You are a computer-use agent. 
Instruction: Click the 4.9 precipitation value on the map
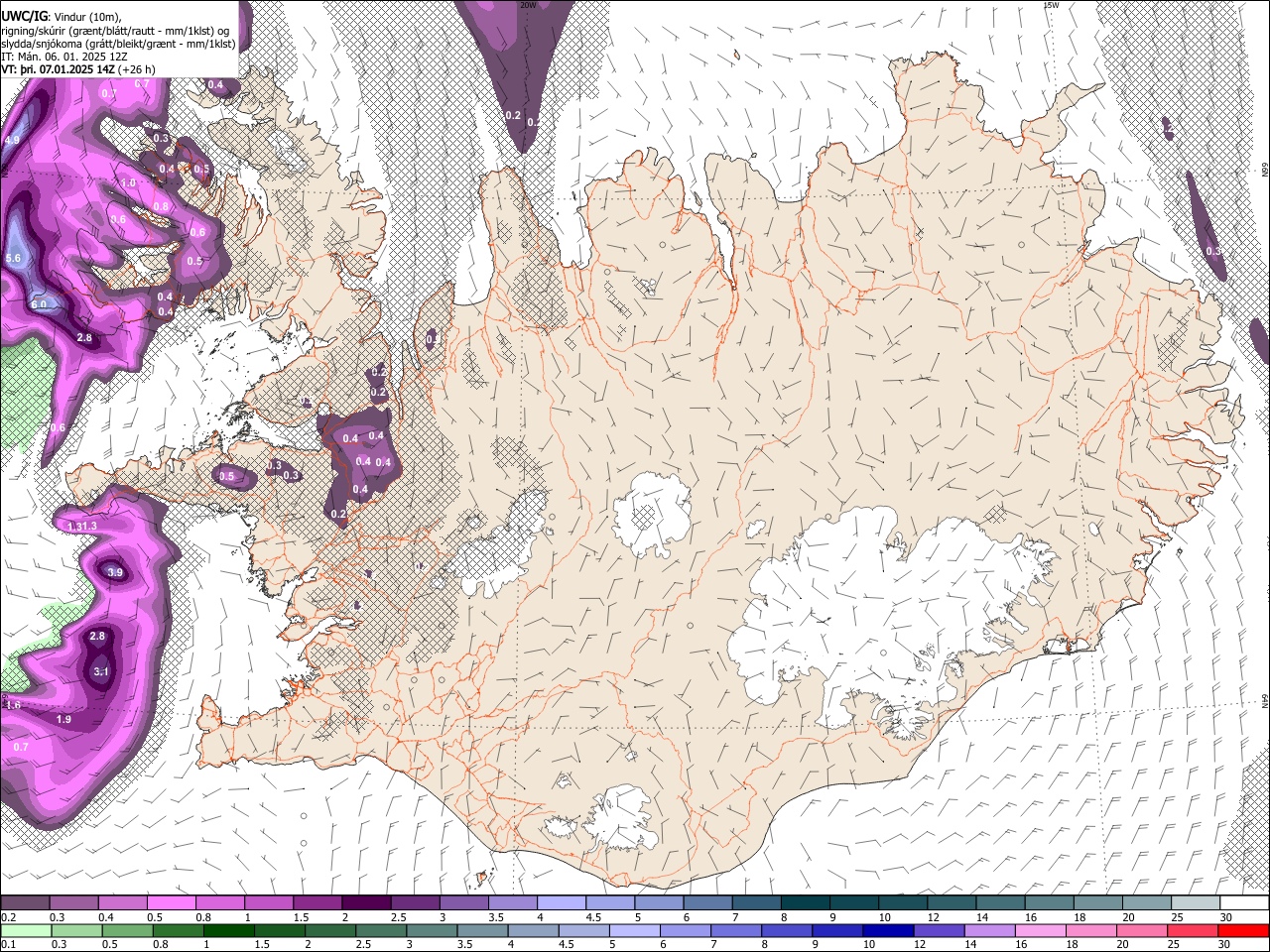12,141
